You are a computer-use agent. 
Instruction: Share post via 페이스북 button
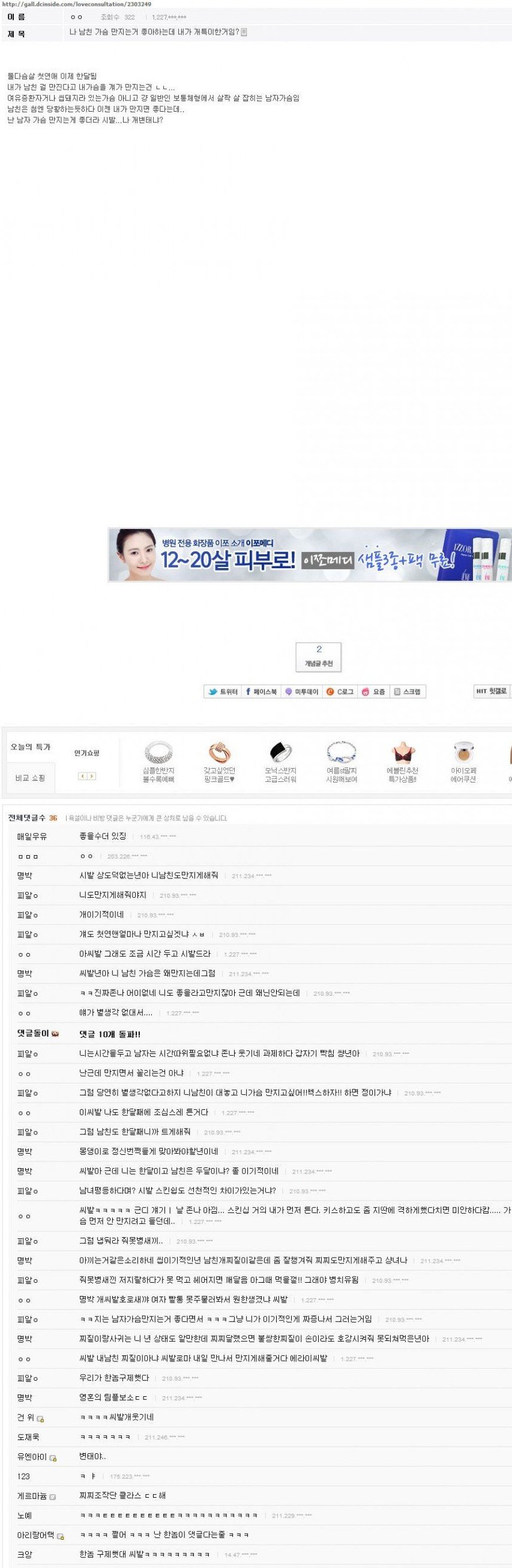(261, 691)
